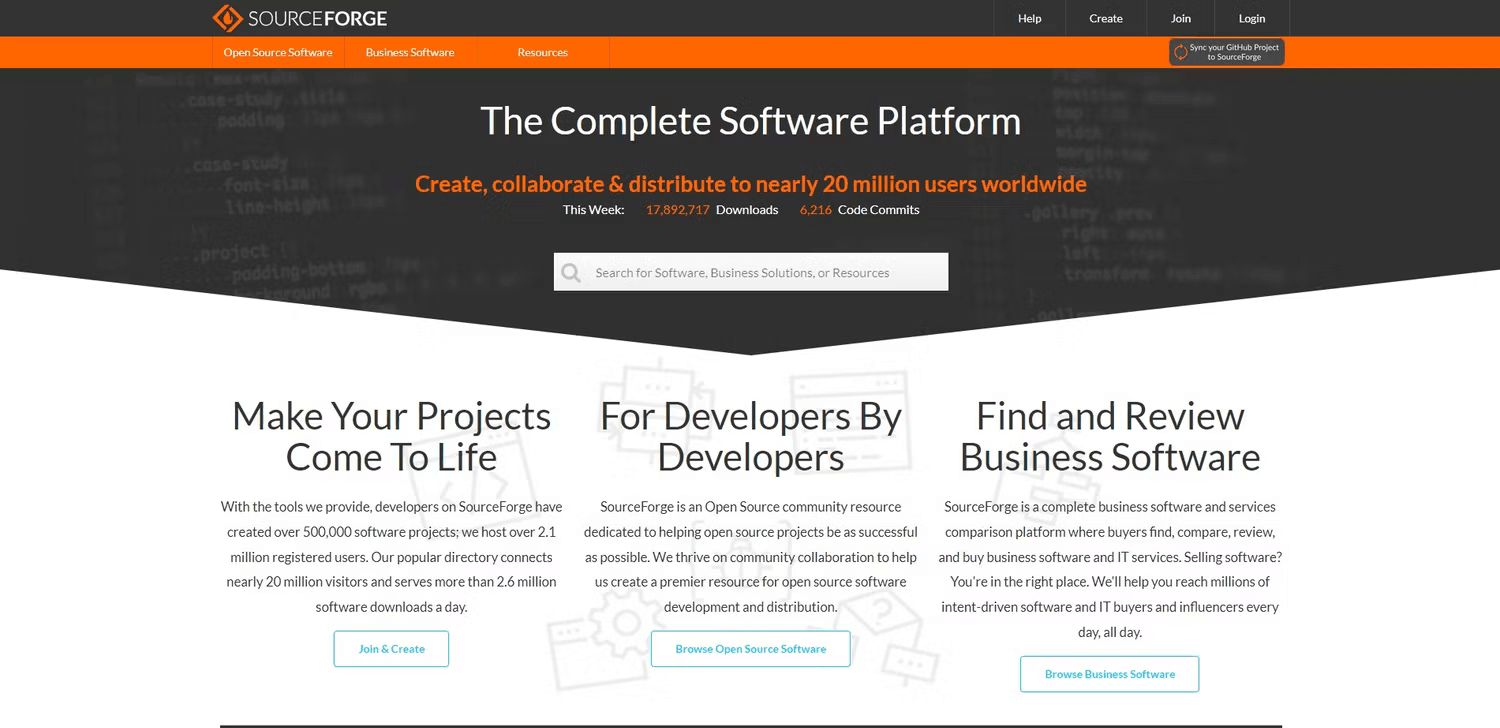Click the search magnifier icon
Screen dimensions: 1500x728
click(571, 272)
